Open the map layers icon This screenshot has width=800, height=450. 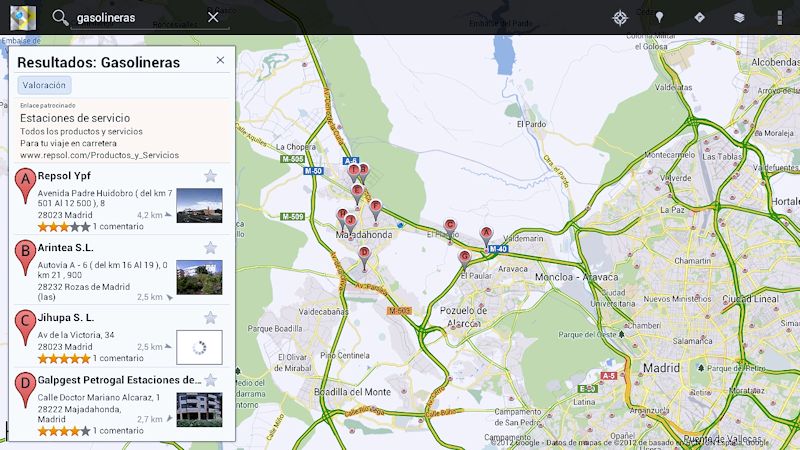point(739,18)
